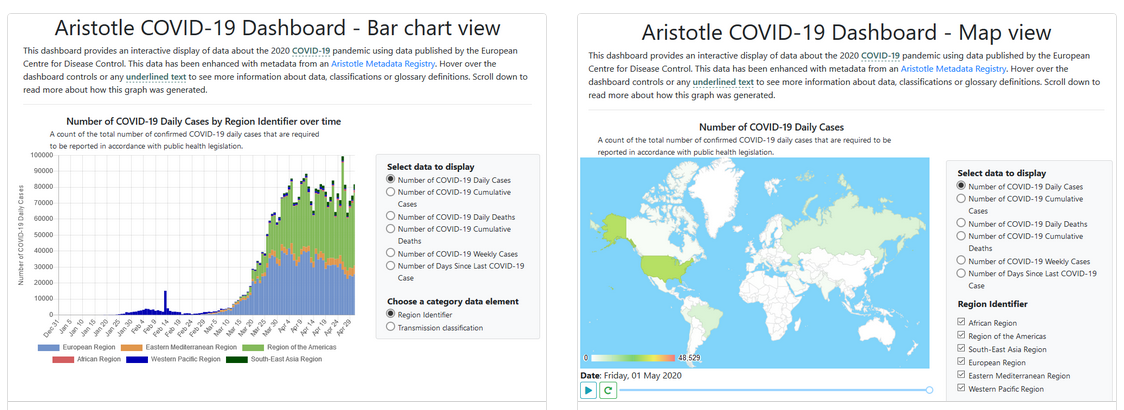Uncheck the South-East Asia Region checkbox
The image size is (1124, 410).
tap(962, 349)
